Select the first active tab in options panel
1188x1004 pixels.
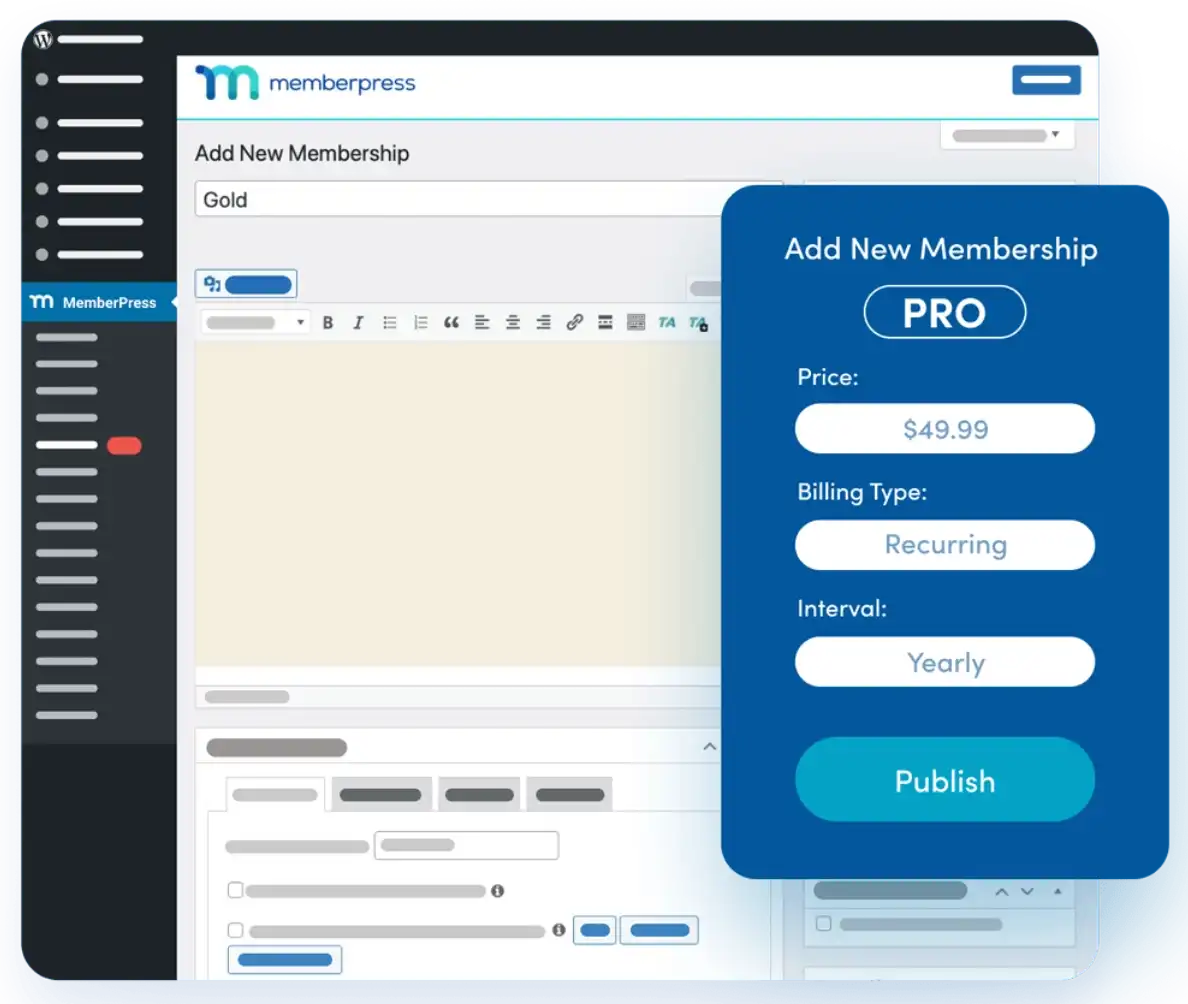click(x=275, y=795)
